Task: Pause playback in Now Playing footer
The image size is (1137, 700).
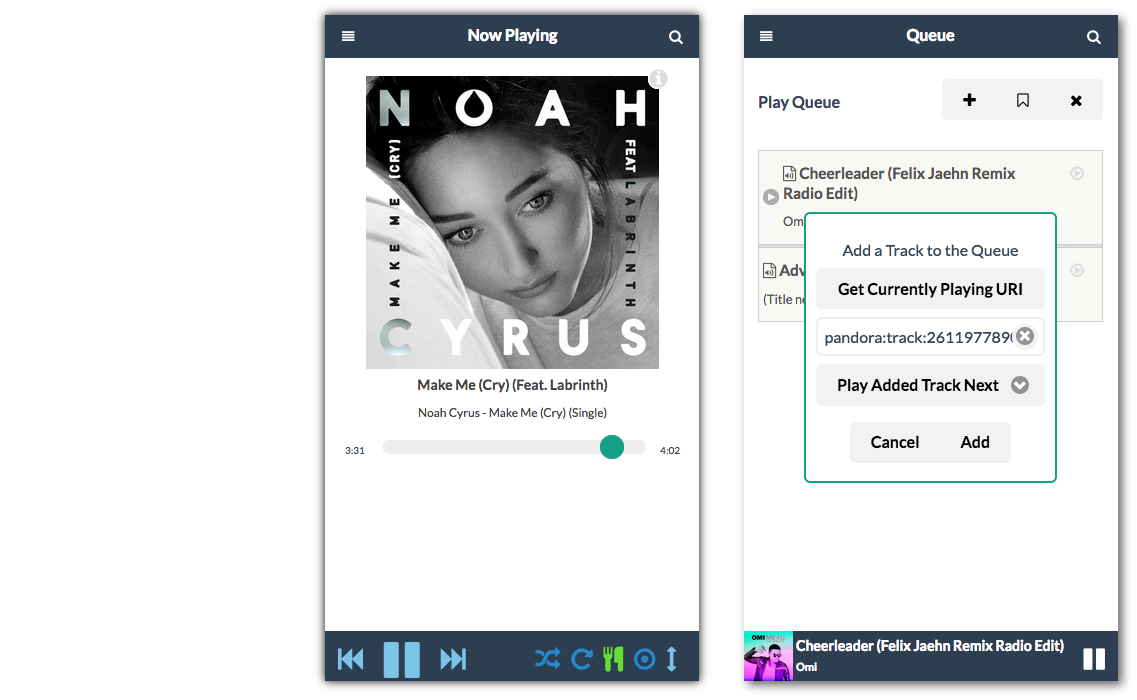Action: click(401, 659)
